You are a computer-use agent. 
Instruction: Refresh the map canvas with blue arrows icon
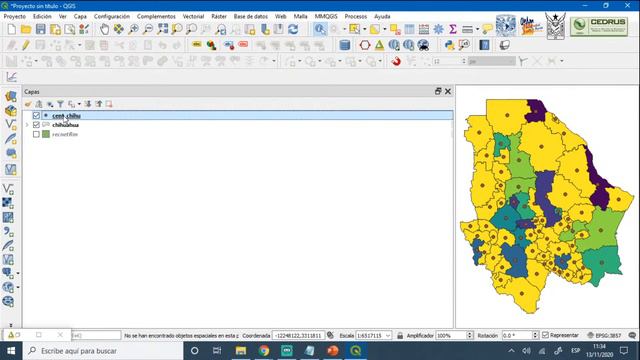point(293,29)
